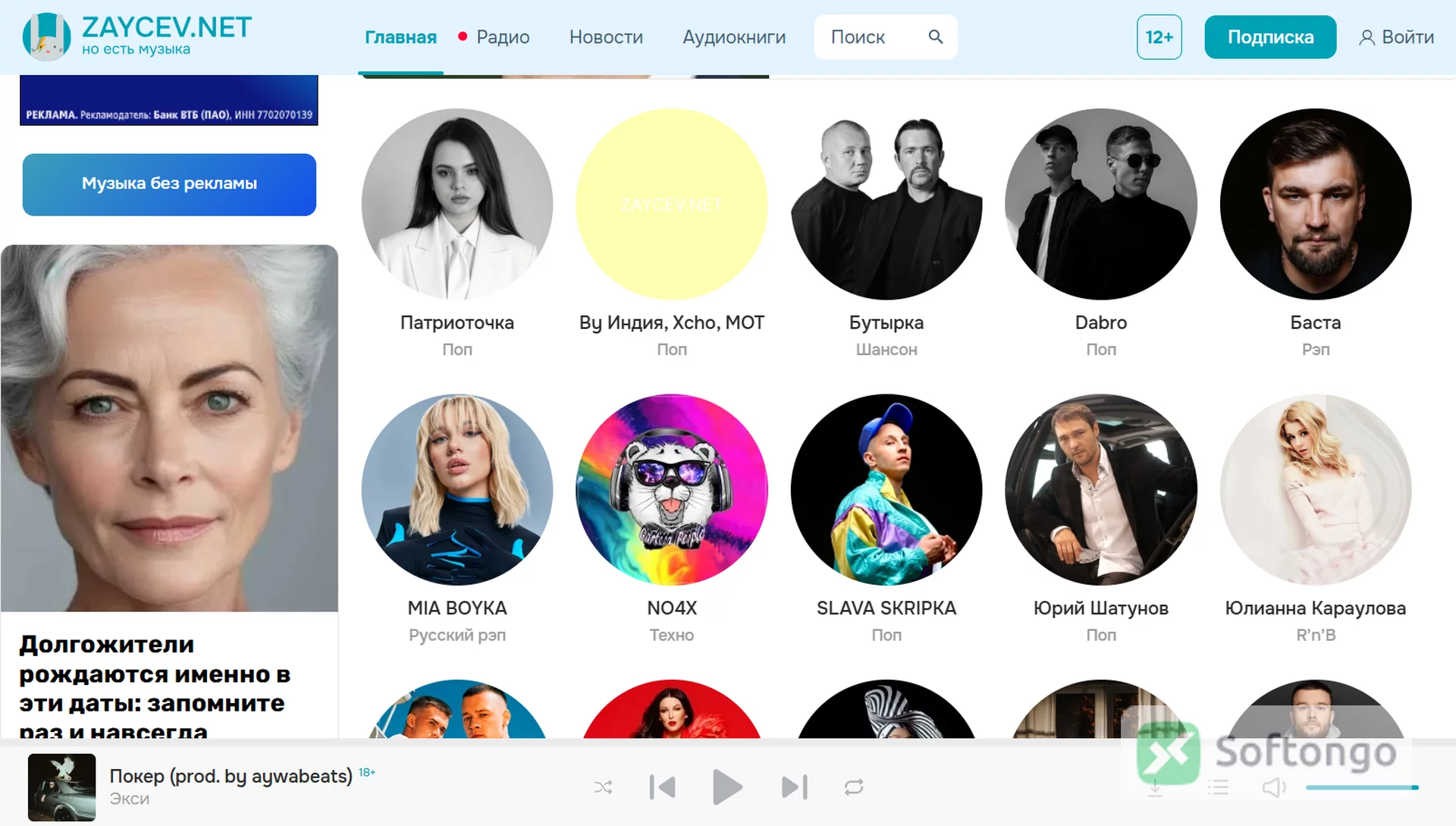1456x826 pixels.
Task: Skip to the next track
Action: click(x=794, y=787)
